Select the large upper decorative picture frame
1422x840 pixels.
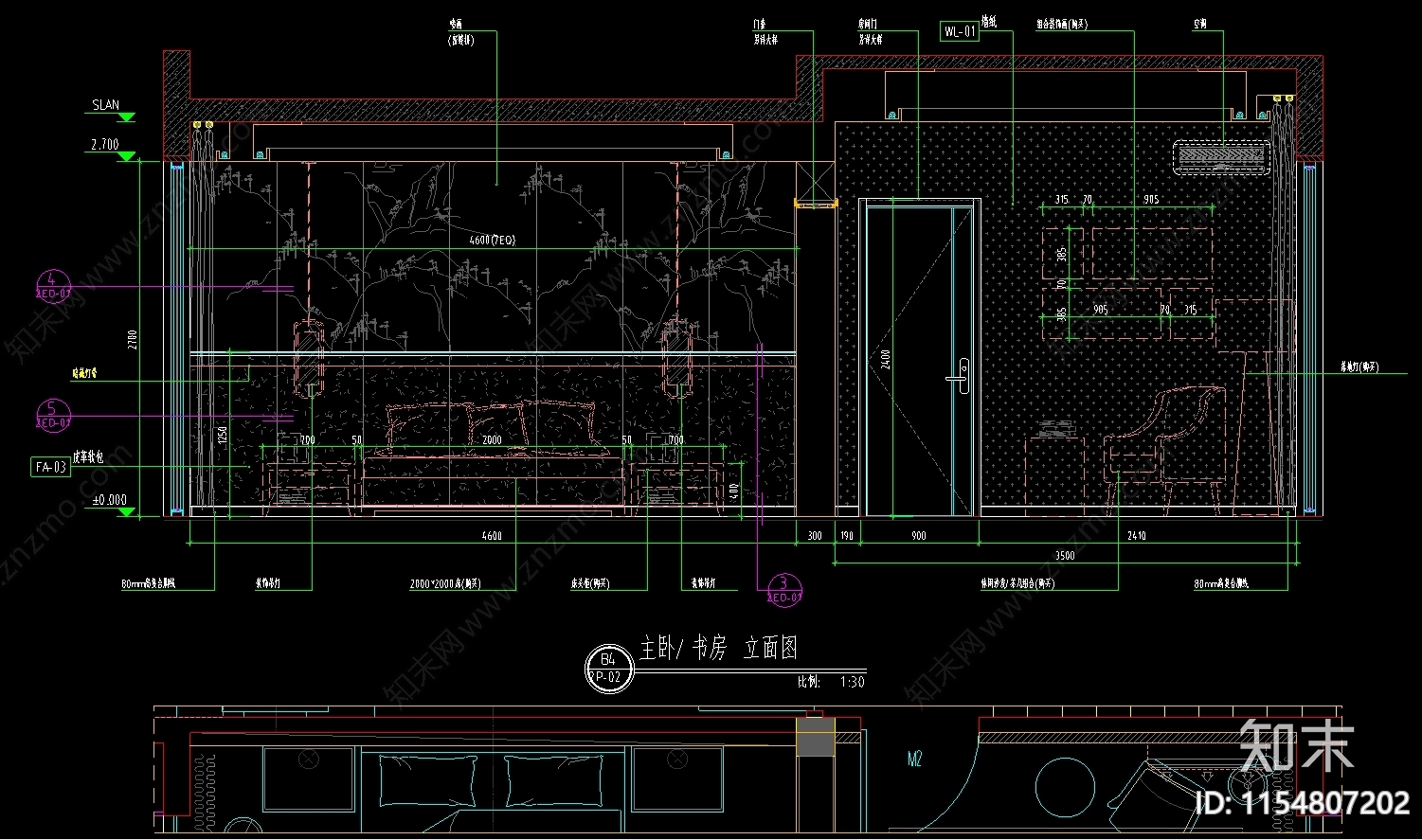pos(1152,253)
